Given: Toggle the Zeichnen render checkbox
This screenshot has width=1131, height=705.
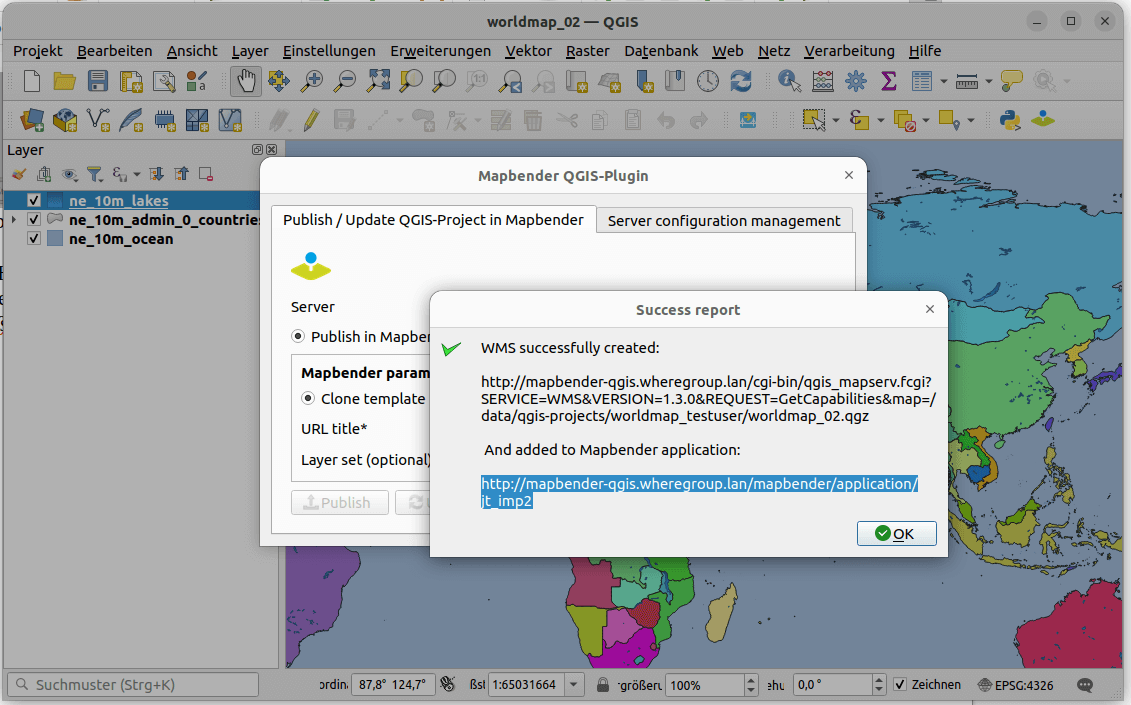Looking at the screenshot, I should point(900,685).
